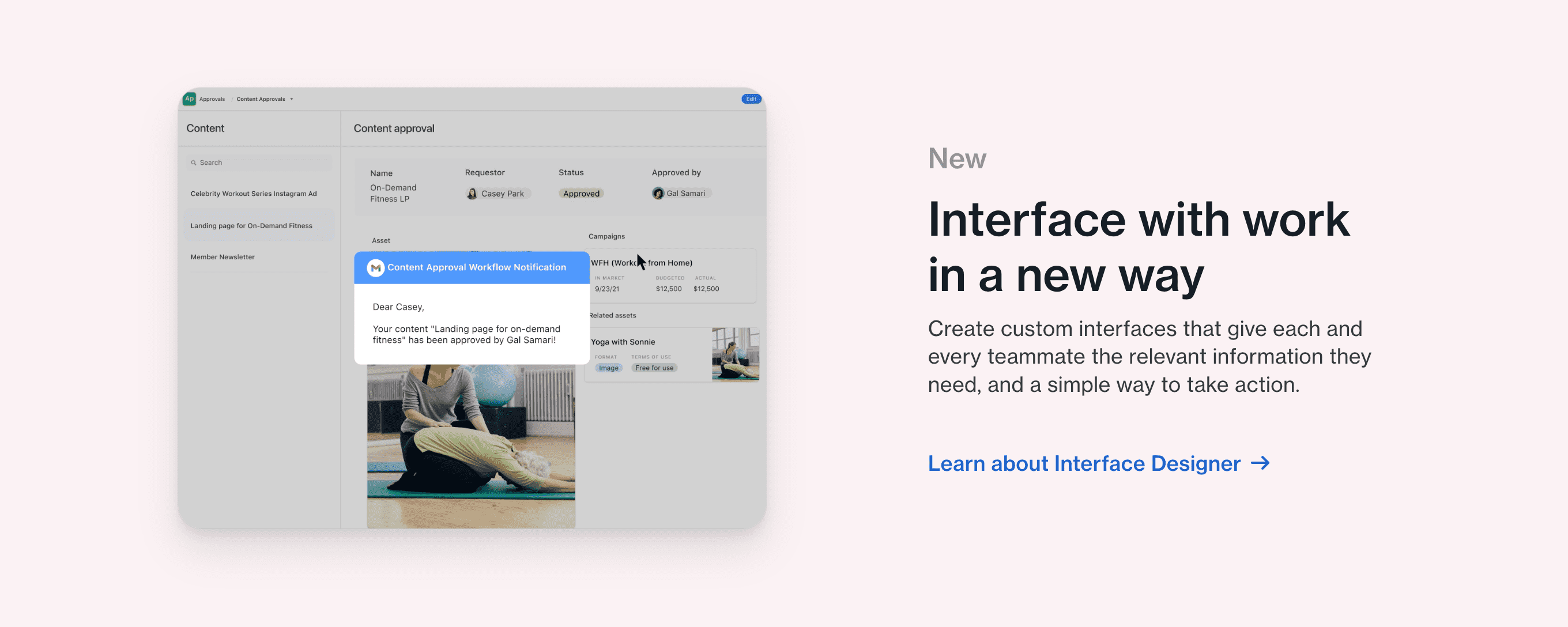
Task: Click the Approved status tag
Action: pyautogui.click(x=581, y=194)
